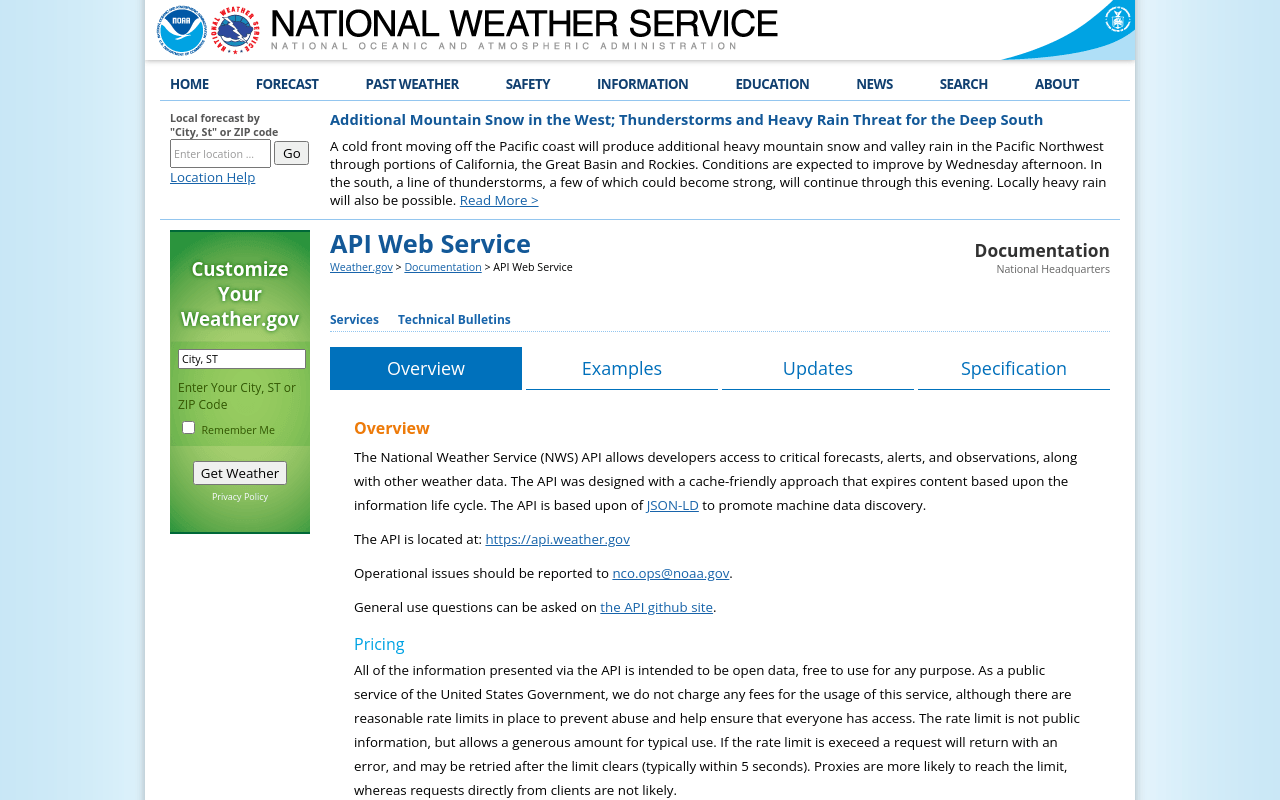Open the Technical Bulletins link
This screenshot has height=800, width=1280.
tap(454, 320)
